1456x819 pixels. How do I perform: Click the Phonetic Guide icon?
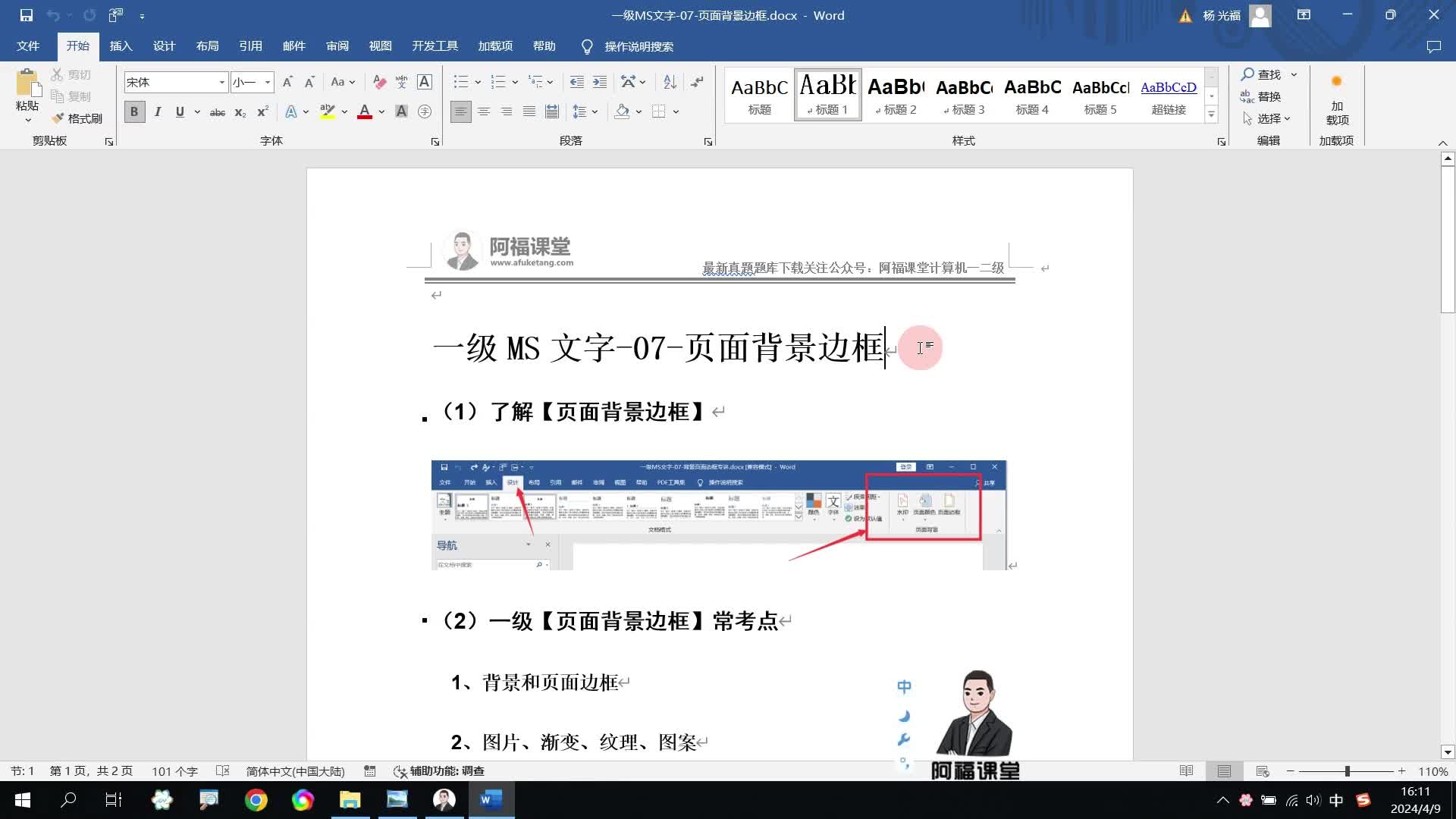coord(401,82)
